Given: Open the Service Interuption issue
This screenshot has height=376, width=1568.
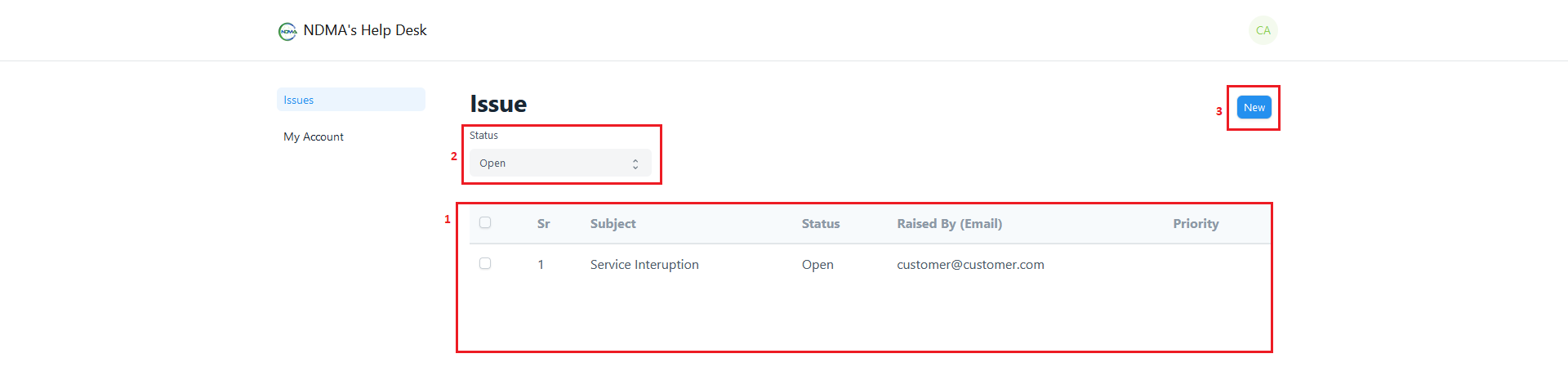Looking at the screenshot, I should point(644,265).
